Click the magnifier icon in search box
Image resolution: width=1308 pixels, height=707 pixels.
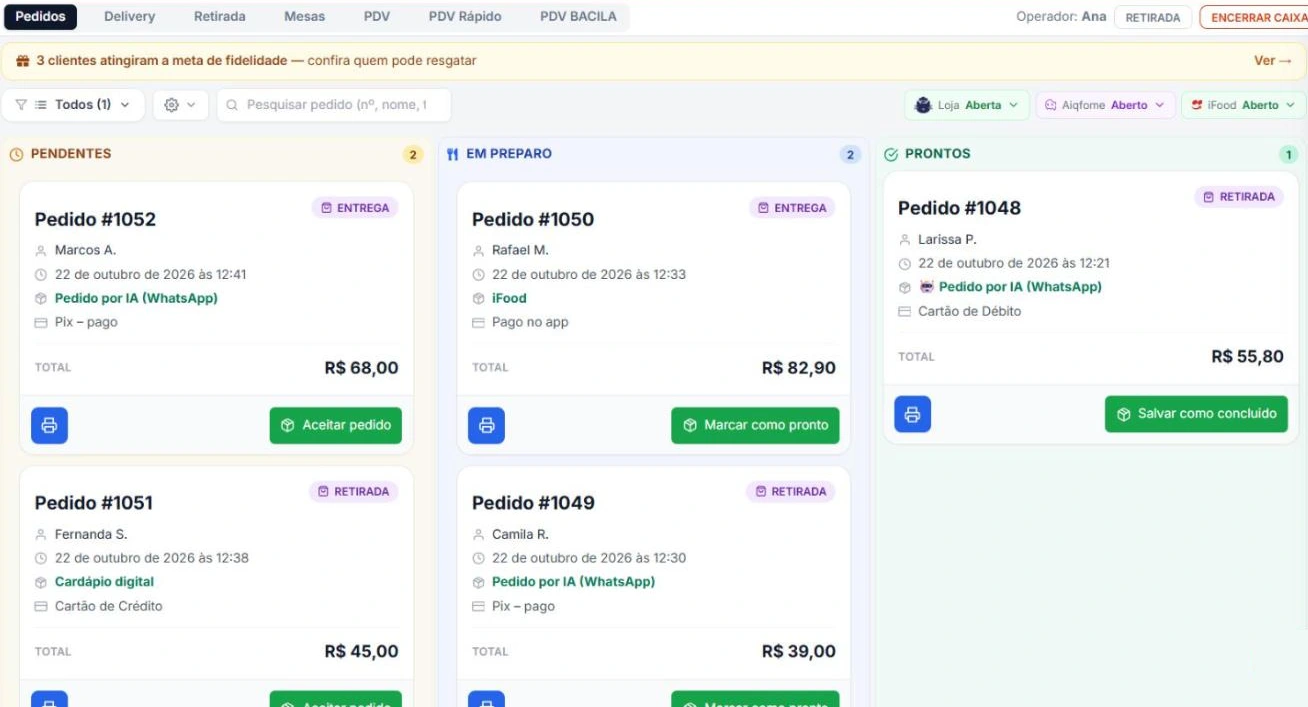tap(233, 105)
